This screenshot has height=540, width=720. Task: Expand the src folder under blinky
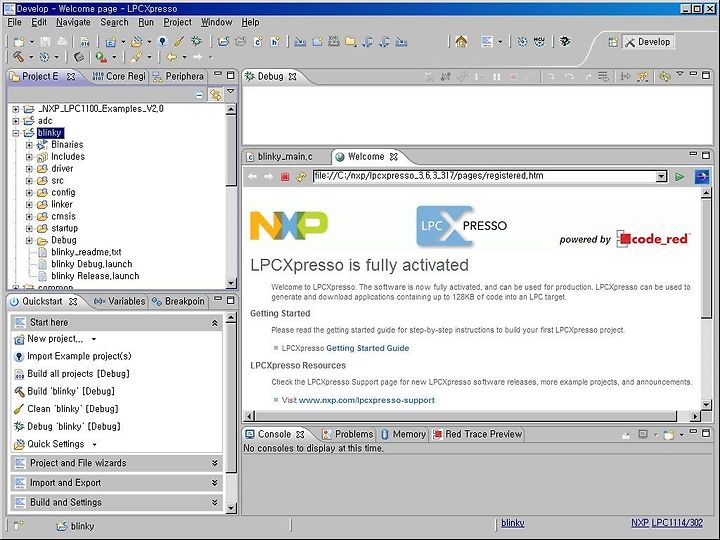(29, 180)
